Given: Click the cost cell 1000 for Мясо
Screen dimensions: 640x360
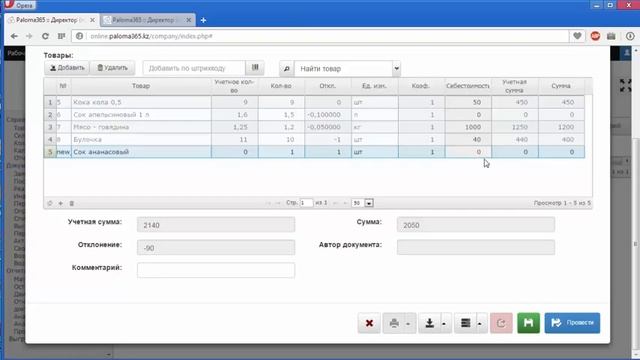Looking at the screenshot, I should click(x=468, y=127).
